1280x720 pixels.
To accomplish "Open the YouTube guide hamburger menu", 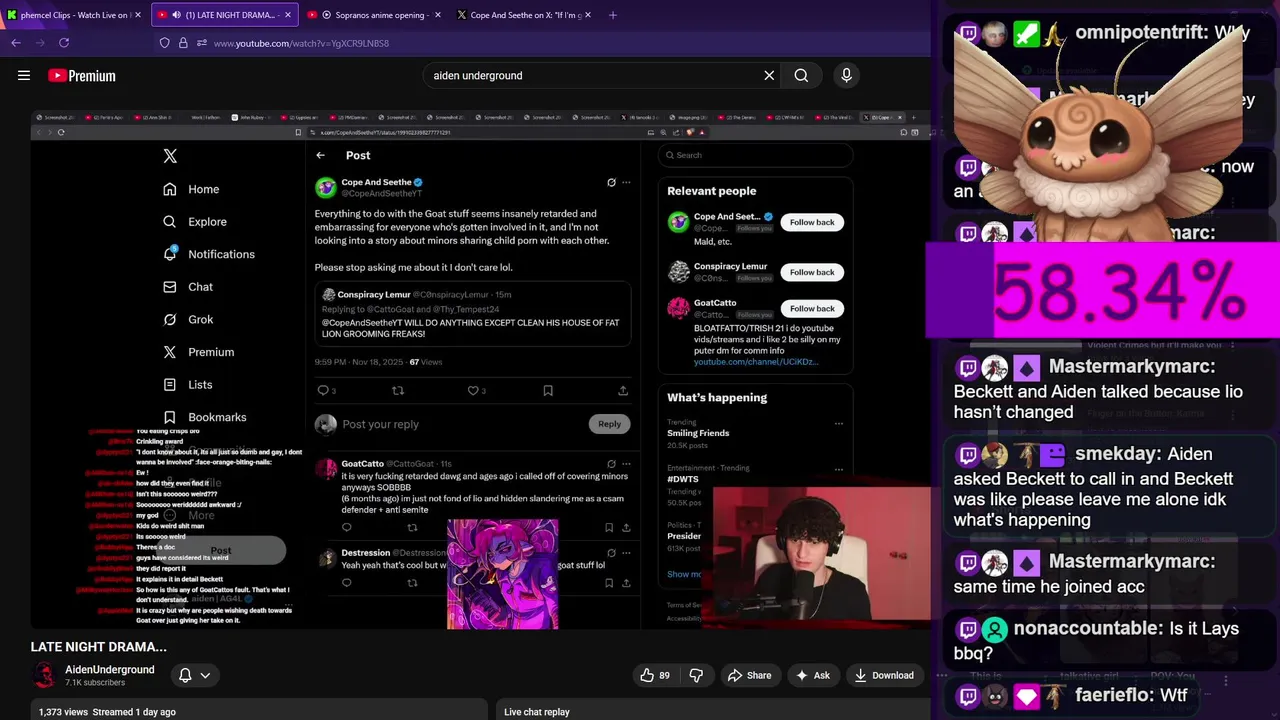I will 24,75.
